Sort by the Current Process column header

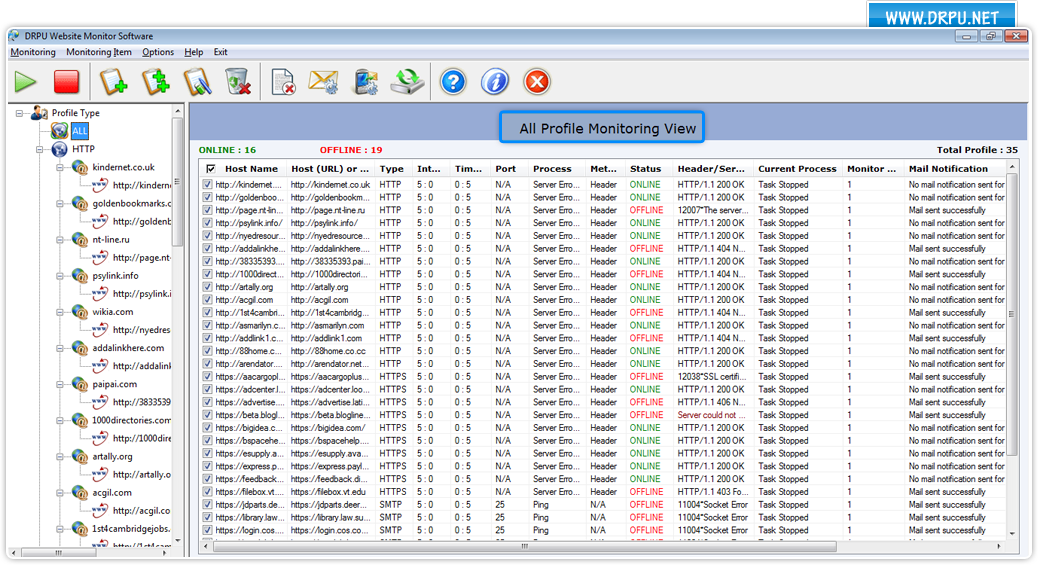click(x=797, y=169)
